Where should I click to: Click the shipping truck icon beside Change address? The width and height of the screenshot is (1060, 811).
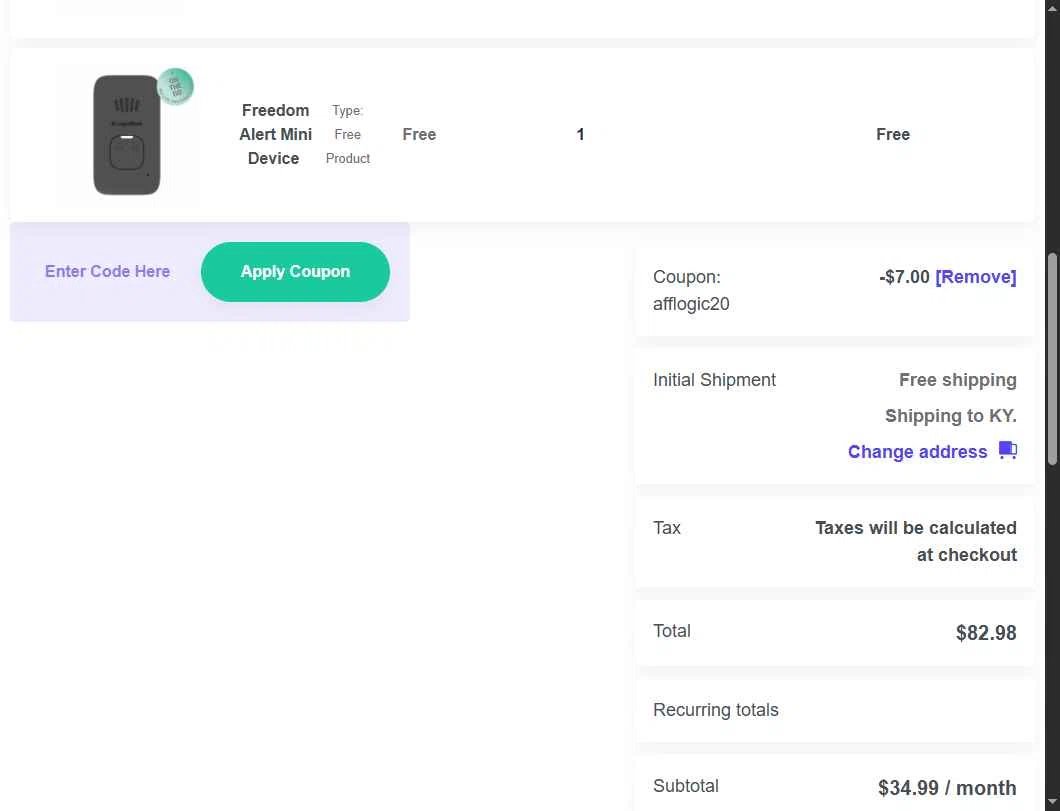(x=1008, y=450)
